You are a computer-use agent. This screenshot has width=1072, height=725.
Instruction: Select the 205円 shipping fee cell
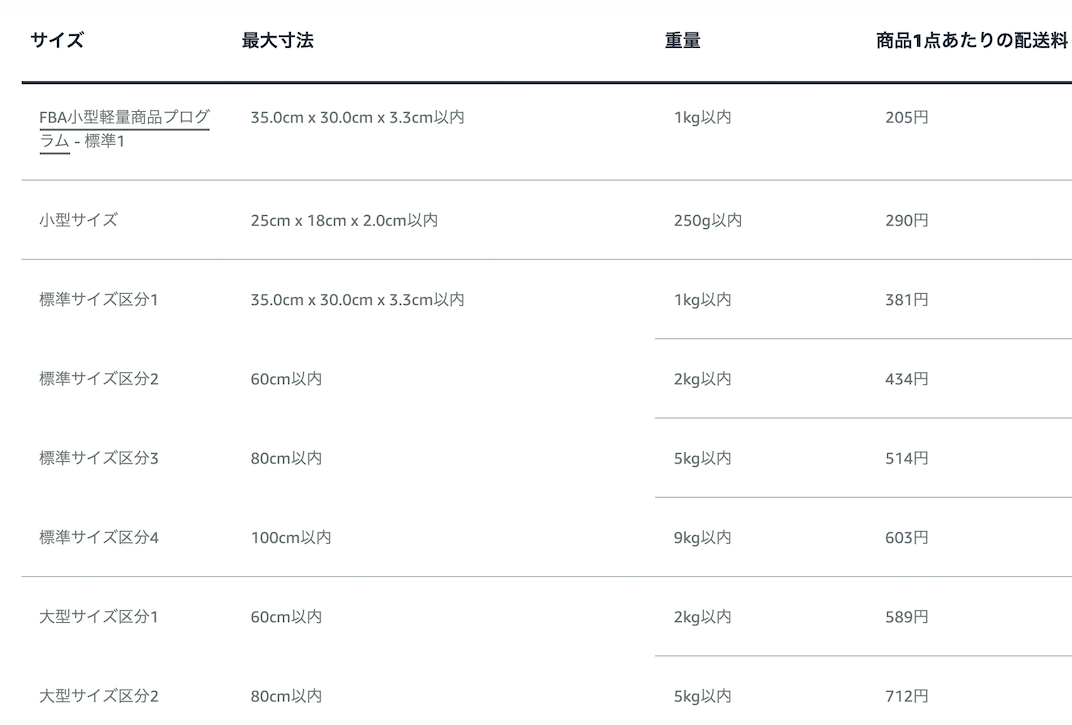[906, 118]
